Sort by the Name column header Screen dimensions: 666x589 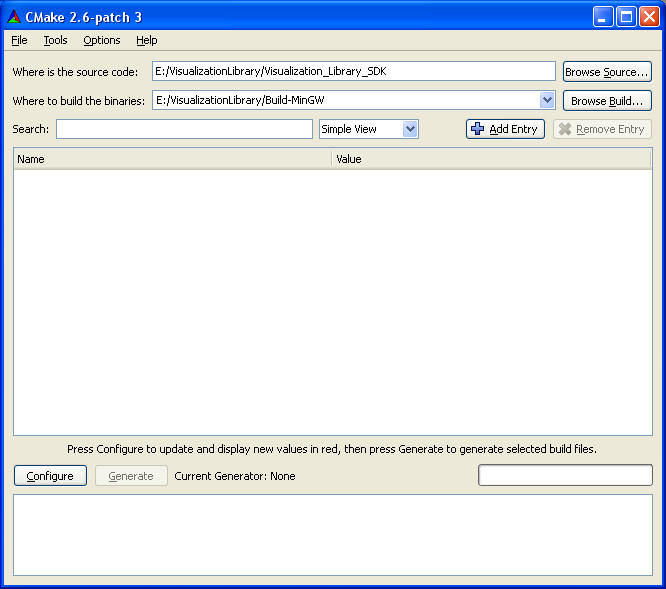(x=172, y=159)
